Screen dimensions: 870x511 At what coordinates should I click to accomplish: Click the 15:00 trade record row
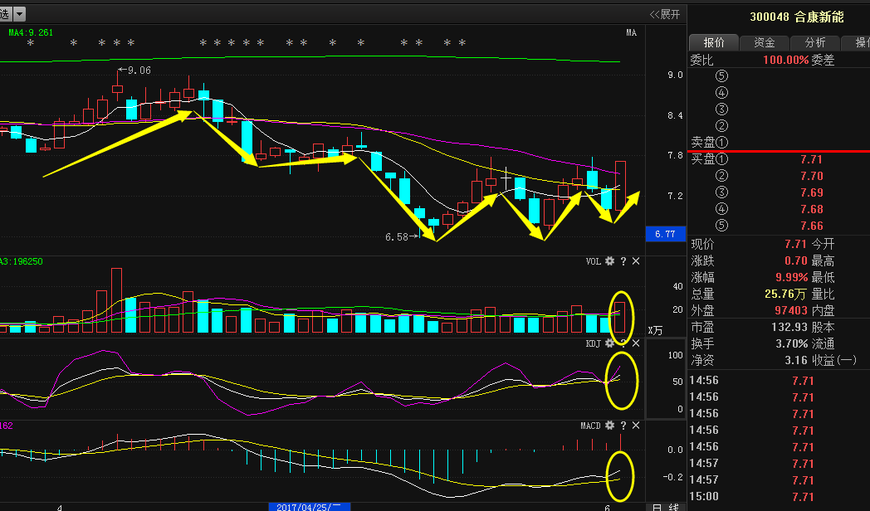pos(779,496)
